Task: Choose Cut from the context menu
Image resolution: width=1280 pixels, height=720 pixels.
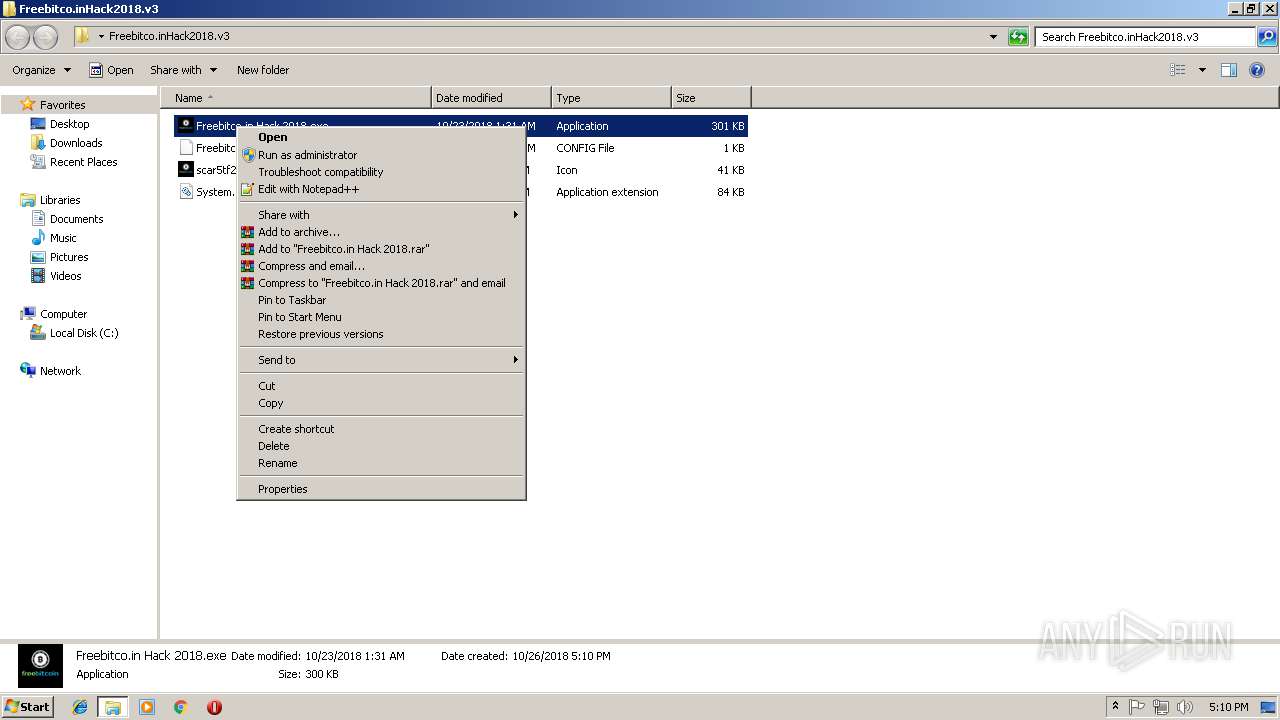Action: (x=381, y=386)
